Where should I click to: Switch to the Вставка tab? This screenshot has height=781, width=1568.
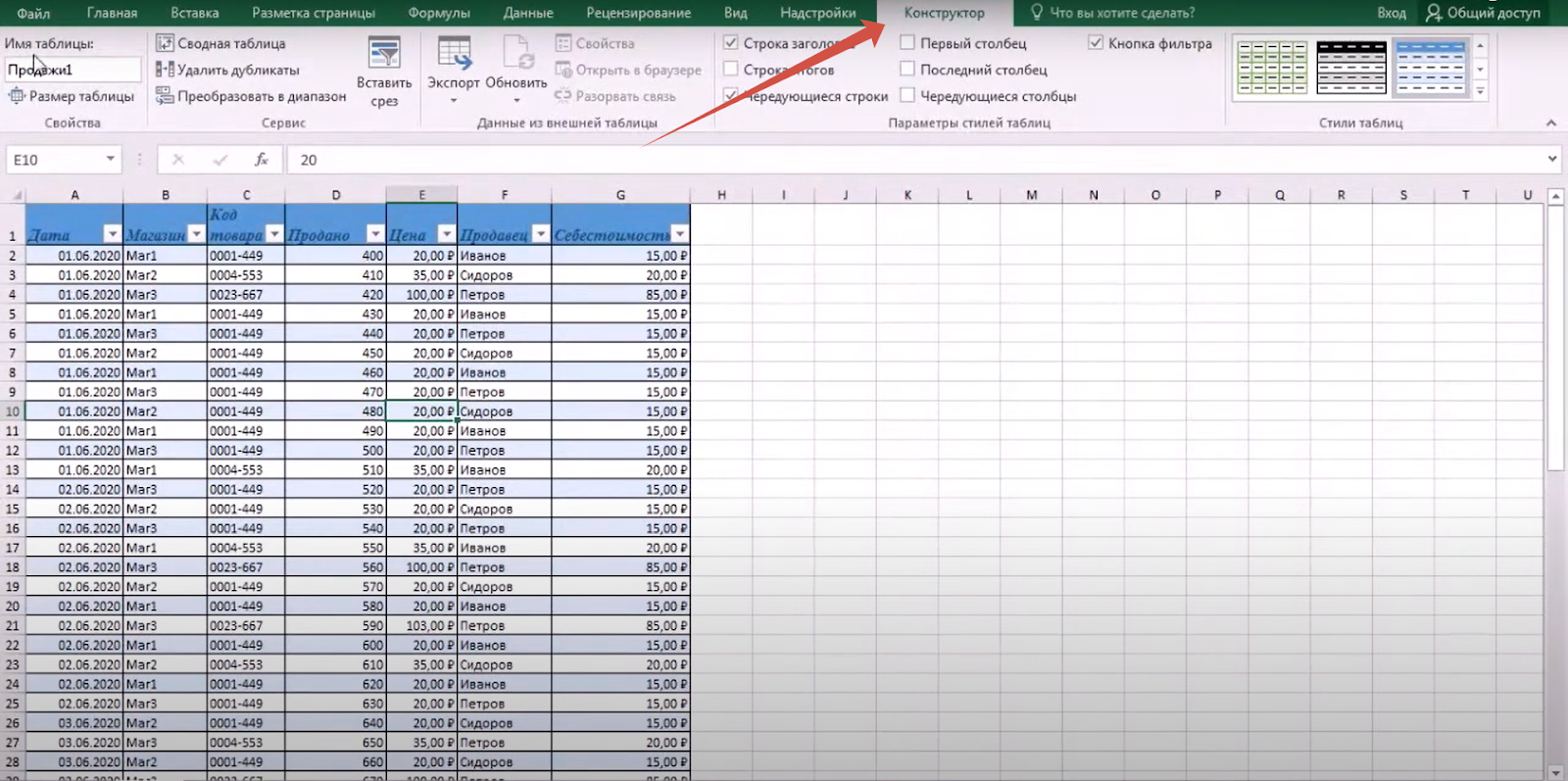(194, 13)
